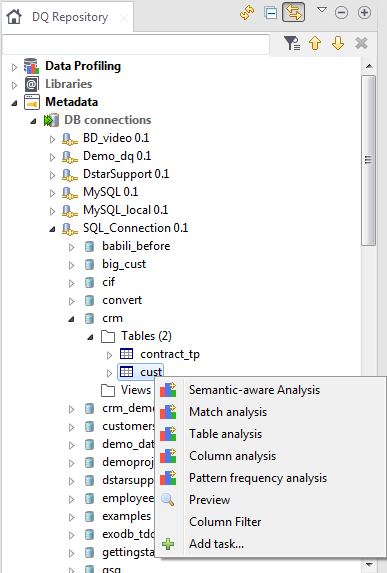Click the down arrow search navigation icon
The height and width of the screenshot is (573, 387).
pyautogui.click(x=338, y=43)
